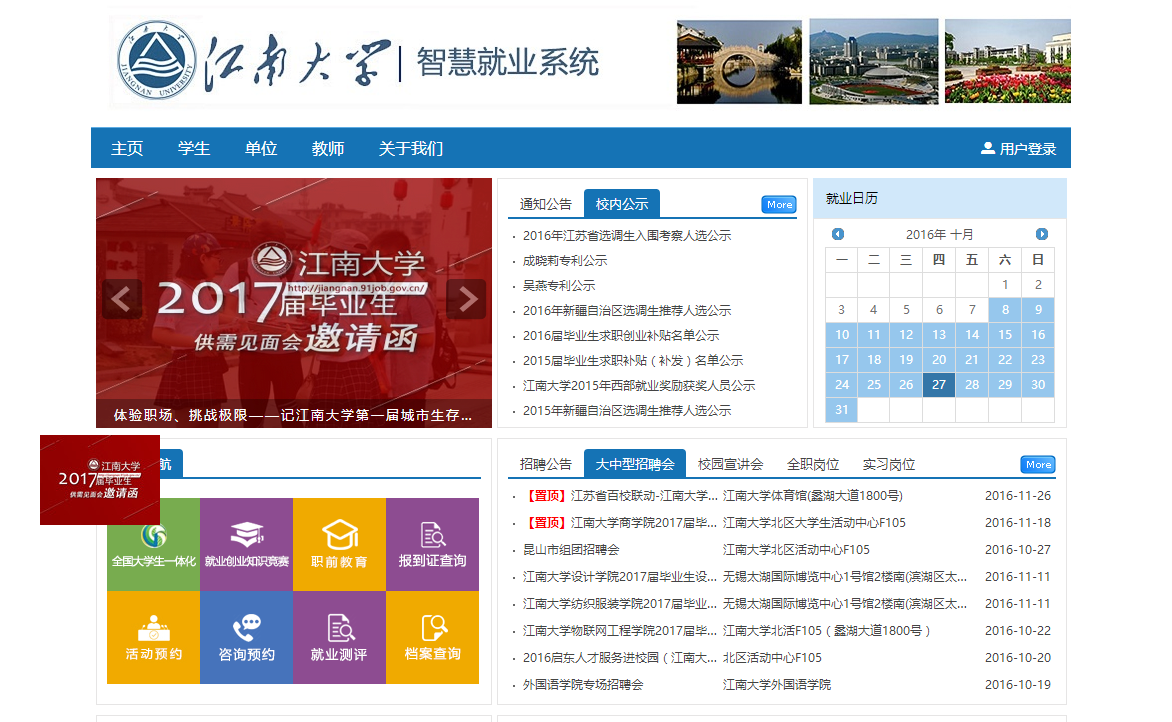The image size is (1172, 722).
Task: Open the 活动预约 tile
Action: (x=153, y=638)
